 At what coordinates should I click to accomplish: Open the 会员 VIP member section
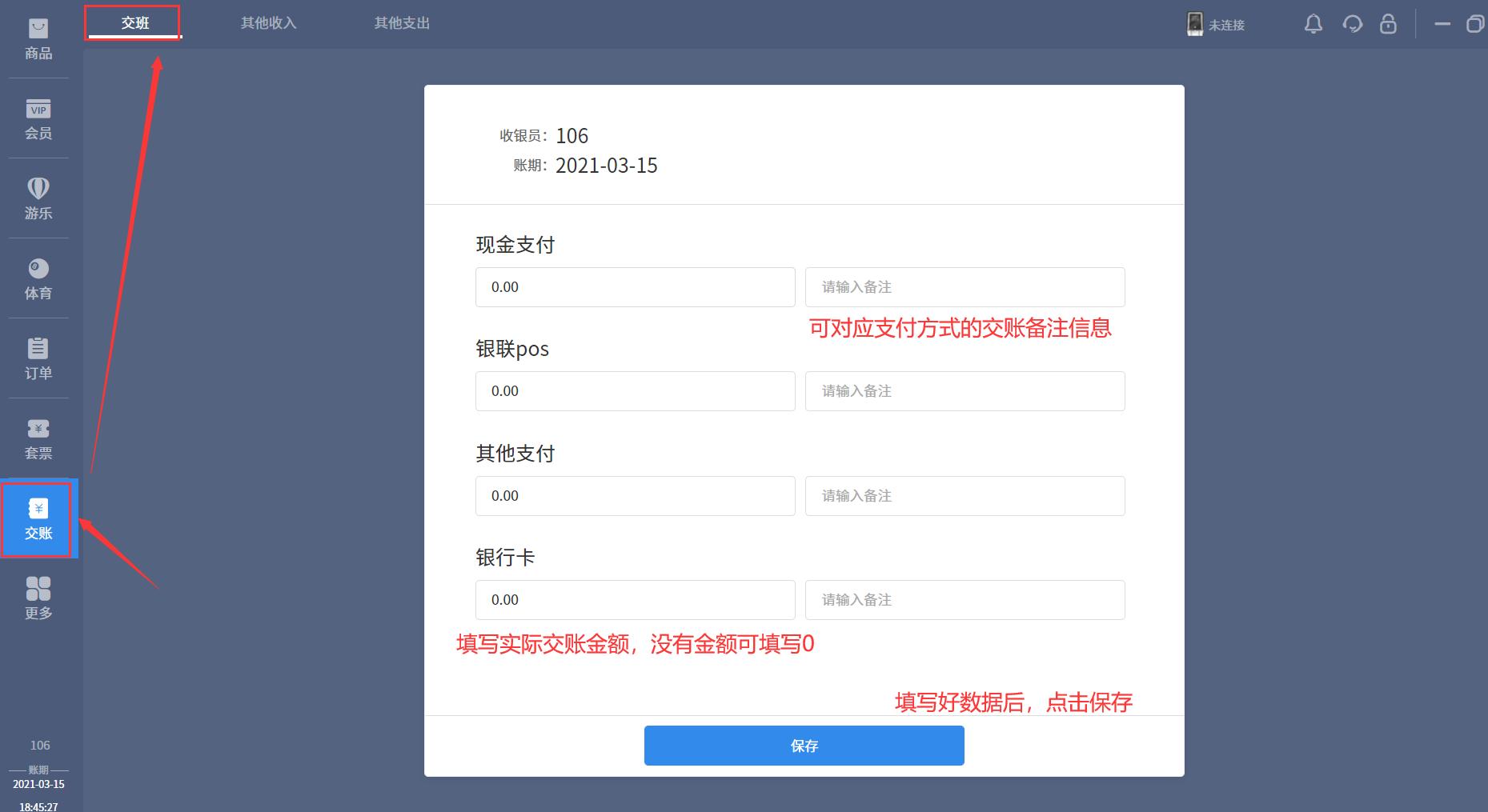coord(38,119)
